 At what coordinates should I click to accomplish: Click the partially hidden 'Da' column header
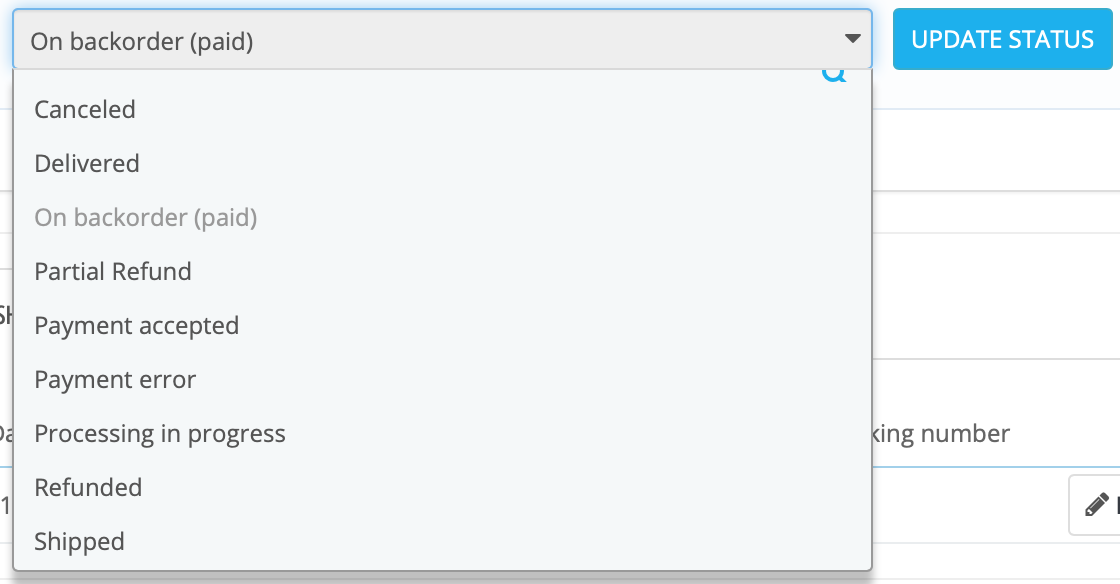coord(5,434)
